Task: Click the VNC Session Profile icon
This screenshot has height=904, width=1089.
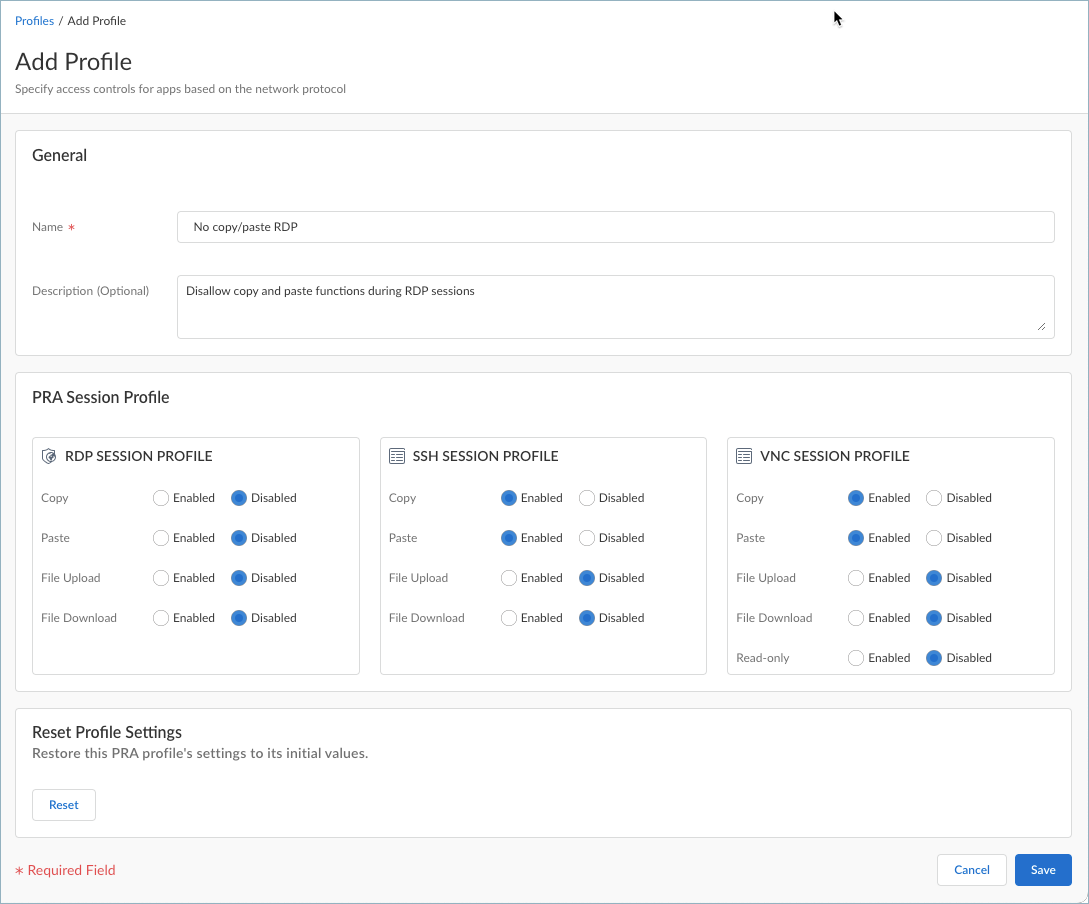Action: pos(743,455)
